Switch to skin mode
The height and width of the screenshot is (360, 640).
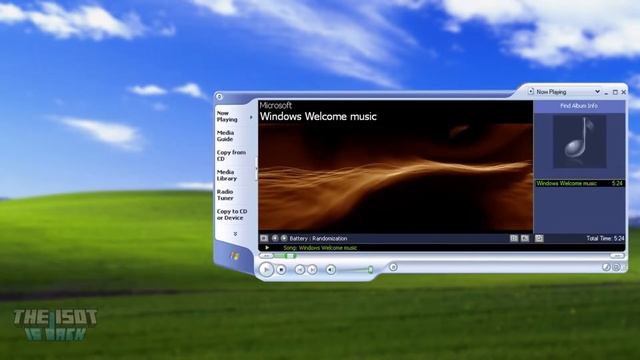click(616, 267)
